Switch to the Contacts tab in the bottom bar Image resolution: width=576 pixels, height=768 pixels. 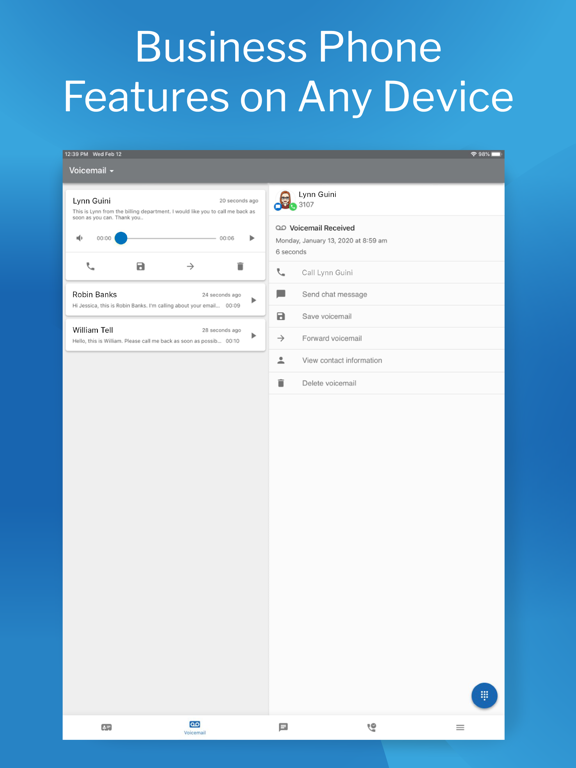(x=106, y=727)
